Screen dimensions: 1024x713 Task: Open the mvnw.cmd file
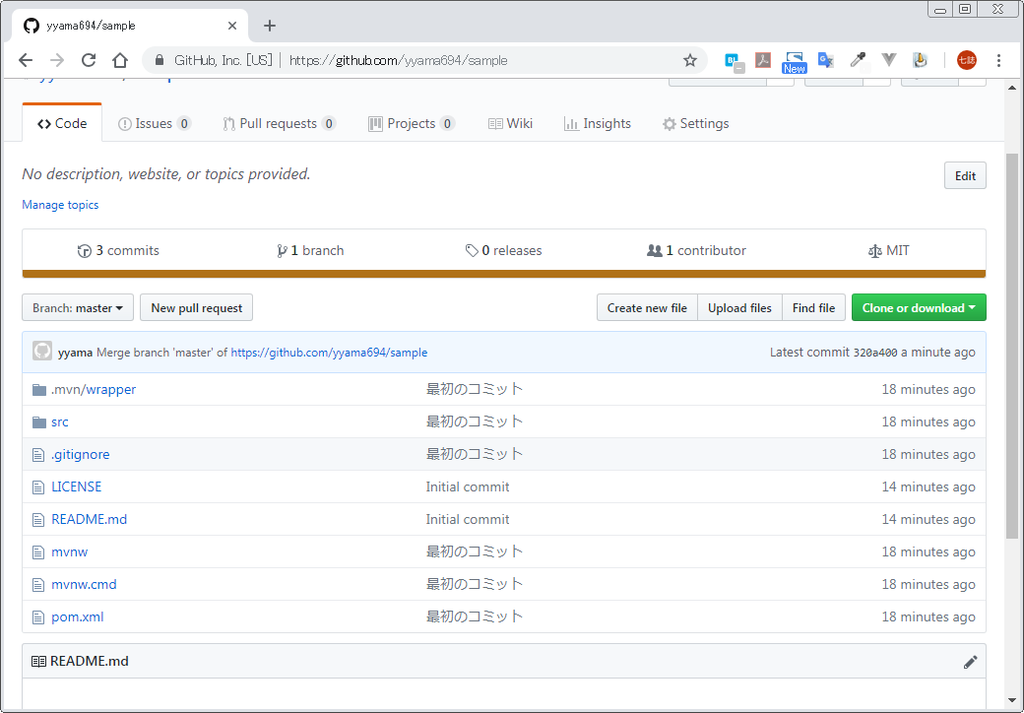coord(84,584)
